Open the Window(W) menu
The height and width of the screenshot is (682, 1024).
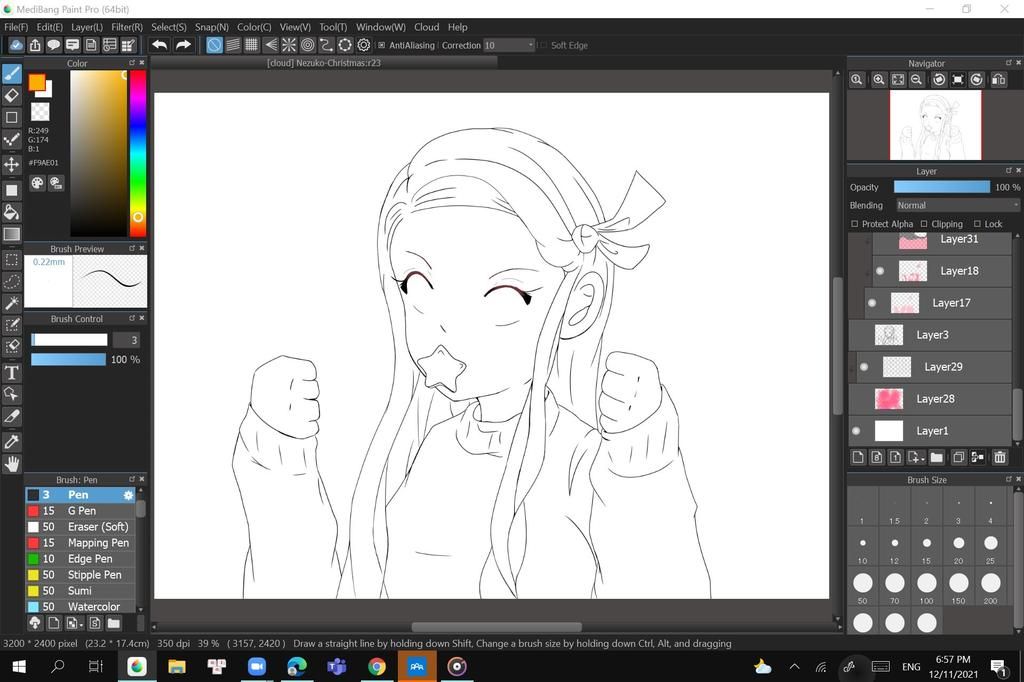coord(381,27)
